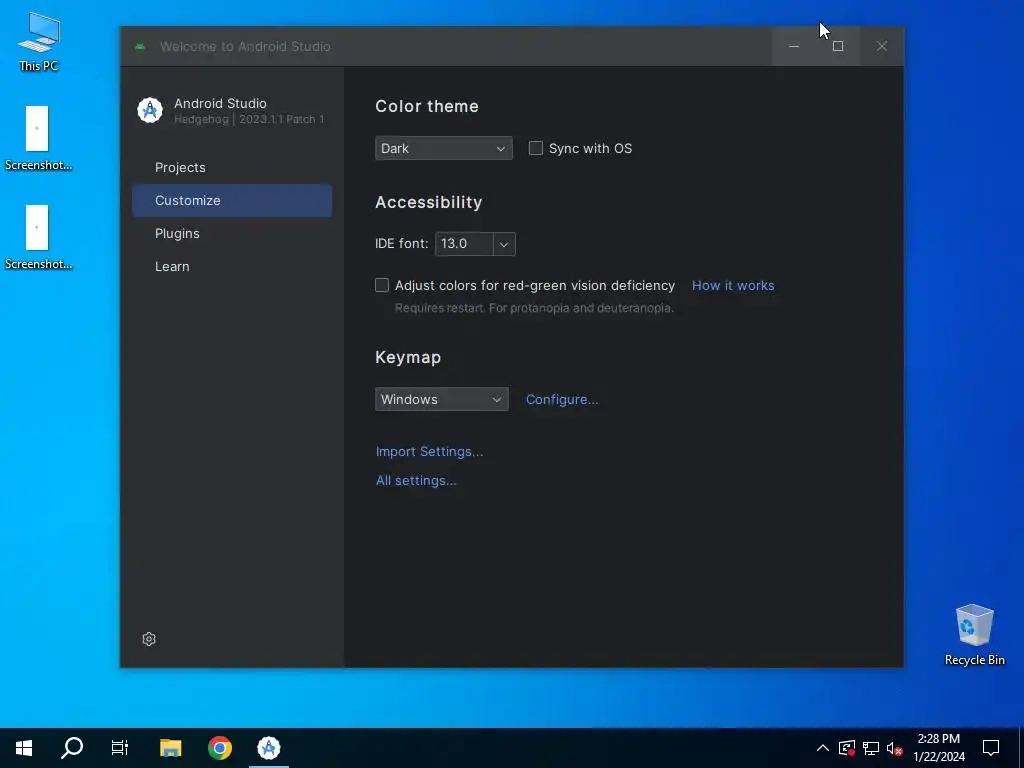
Task: Open the notification center
Action: [991, 748]
